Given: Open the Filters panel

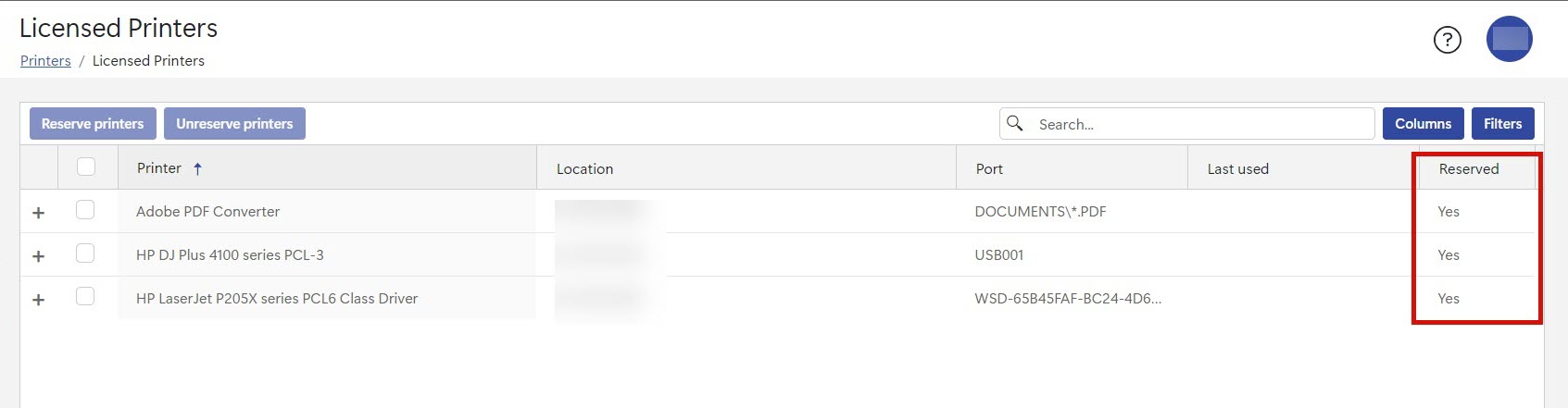Looking at the screenshot, I should (x=1502, y=124).
